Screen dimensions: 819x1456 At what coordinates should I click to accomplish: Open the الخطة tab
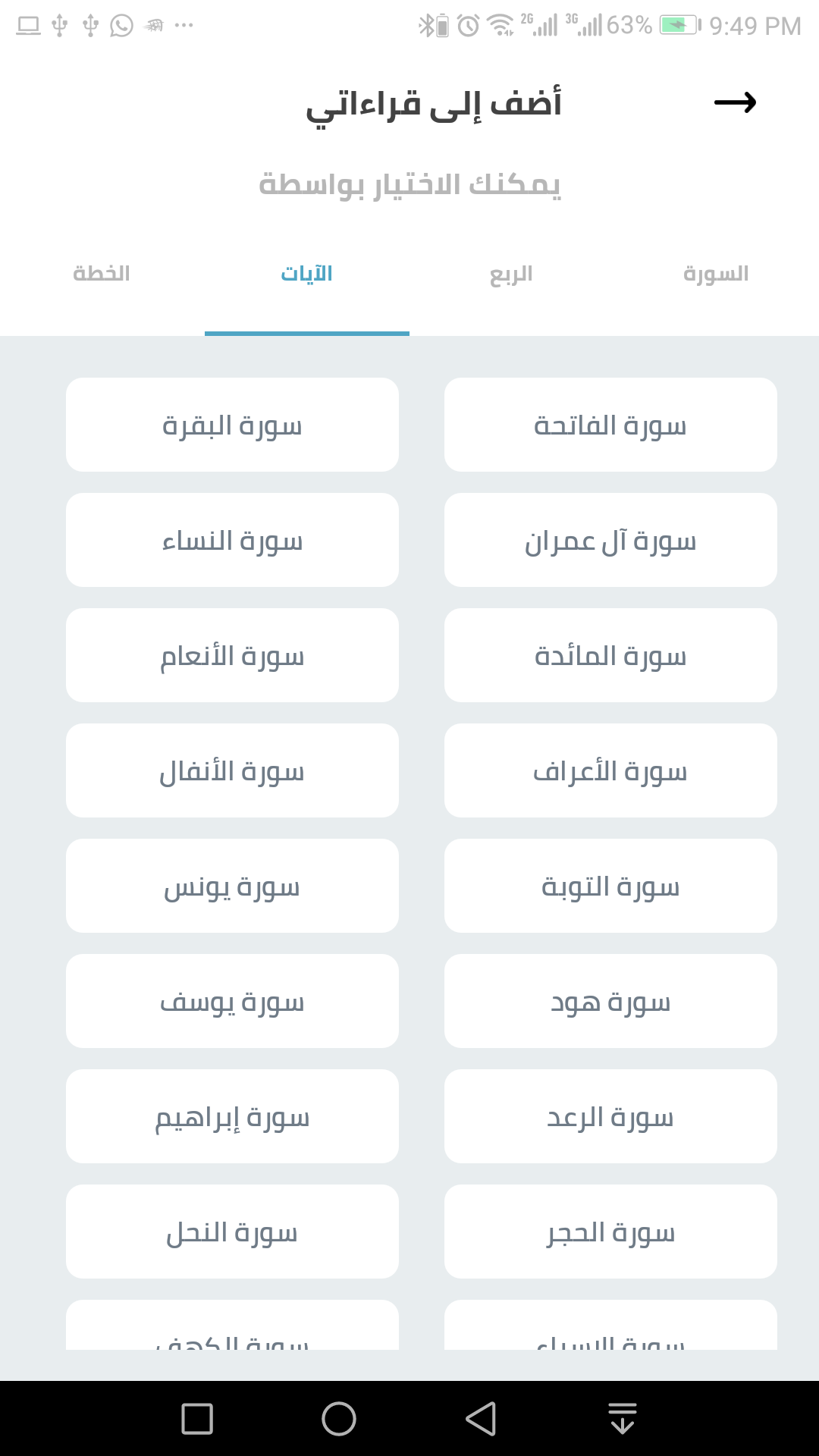pos(102,274)
